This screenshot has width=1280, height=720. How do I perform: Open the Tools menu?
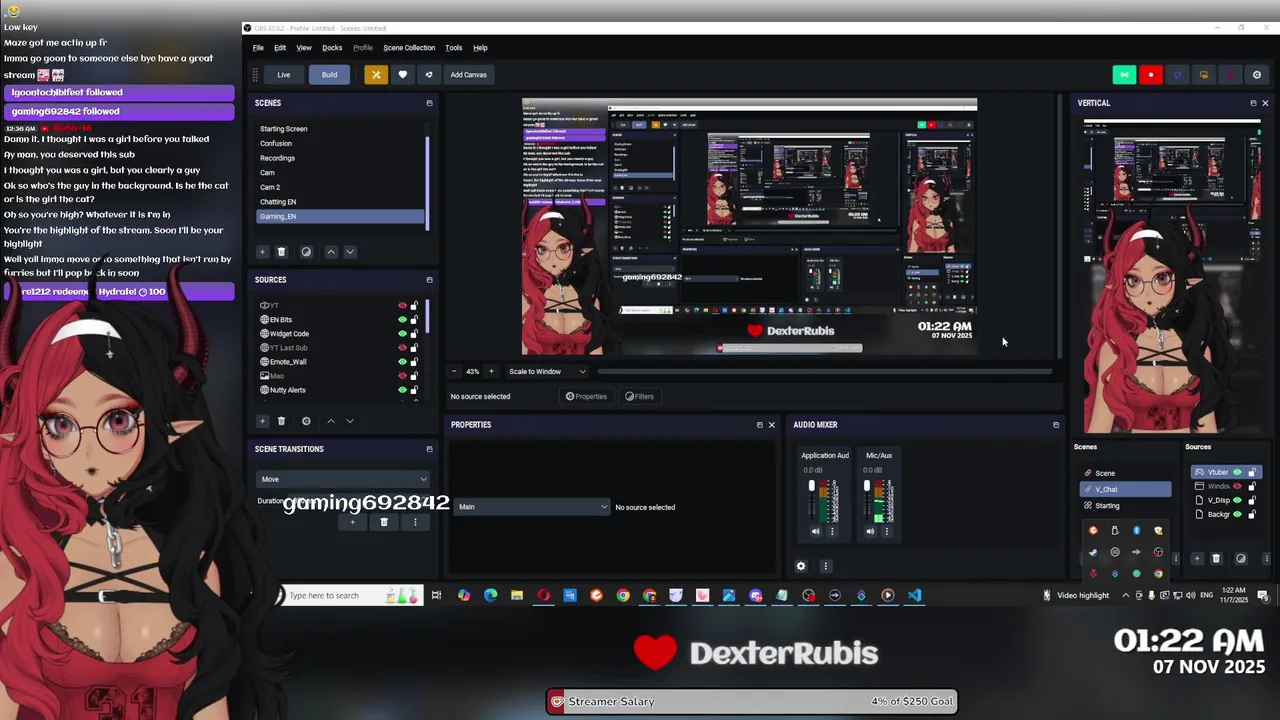[454, 48]
